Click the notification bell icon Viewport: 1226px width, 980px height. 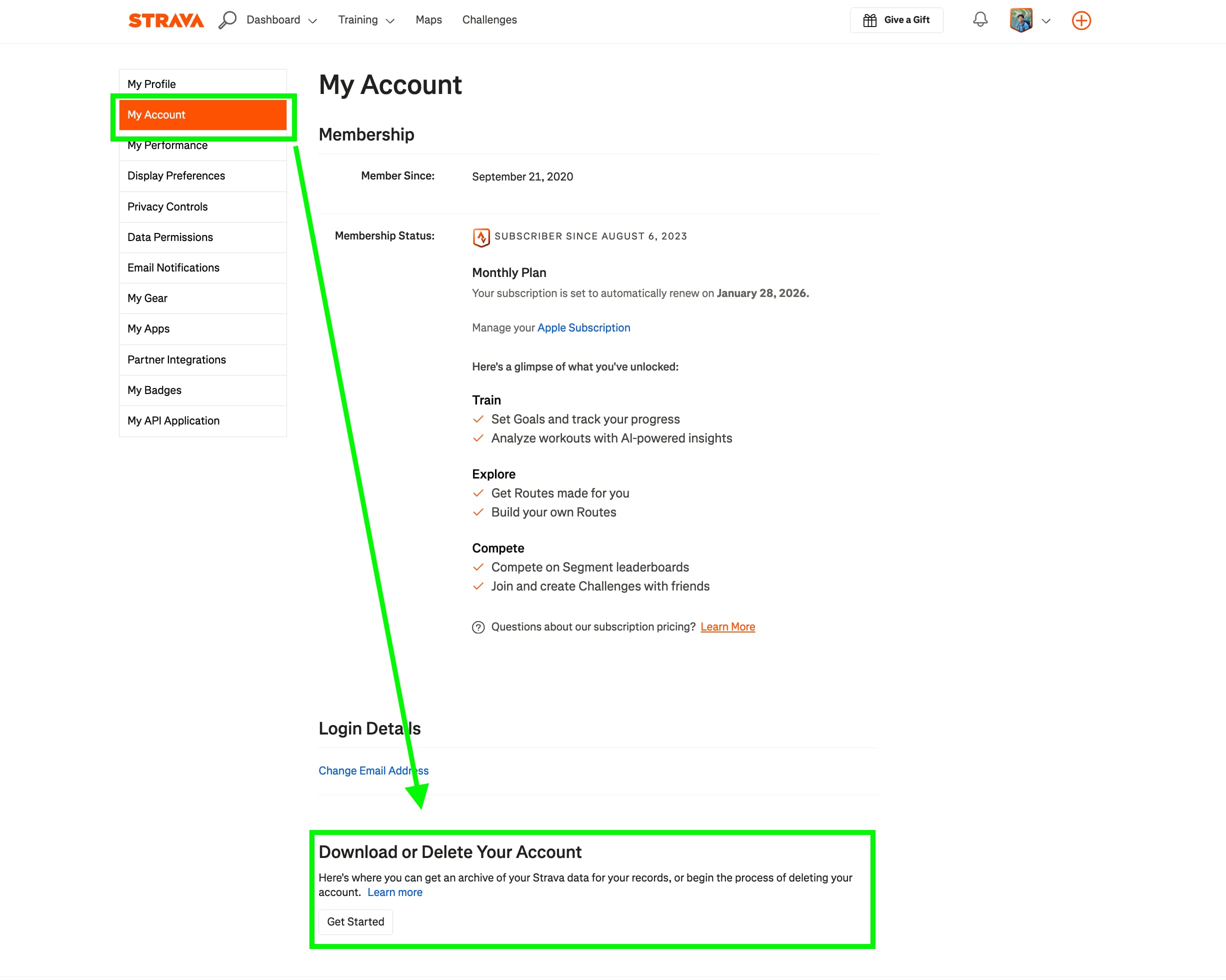pyautogui.click(x=979, y=19)
